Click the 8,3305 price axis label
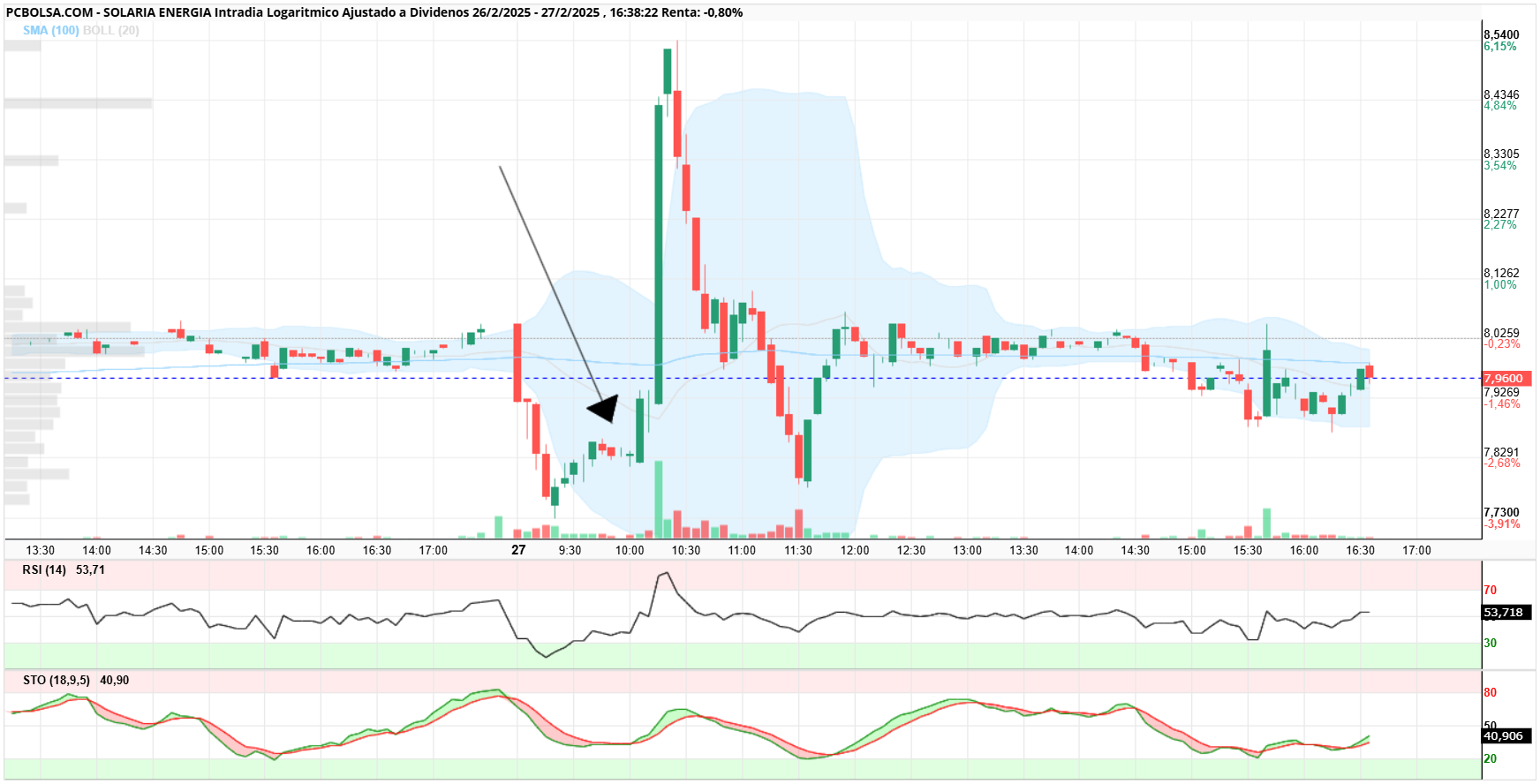 click(x=1501, y=154)
